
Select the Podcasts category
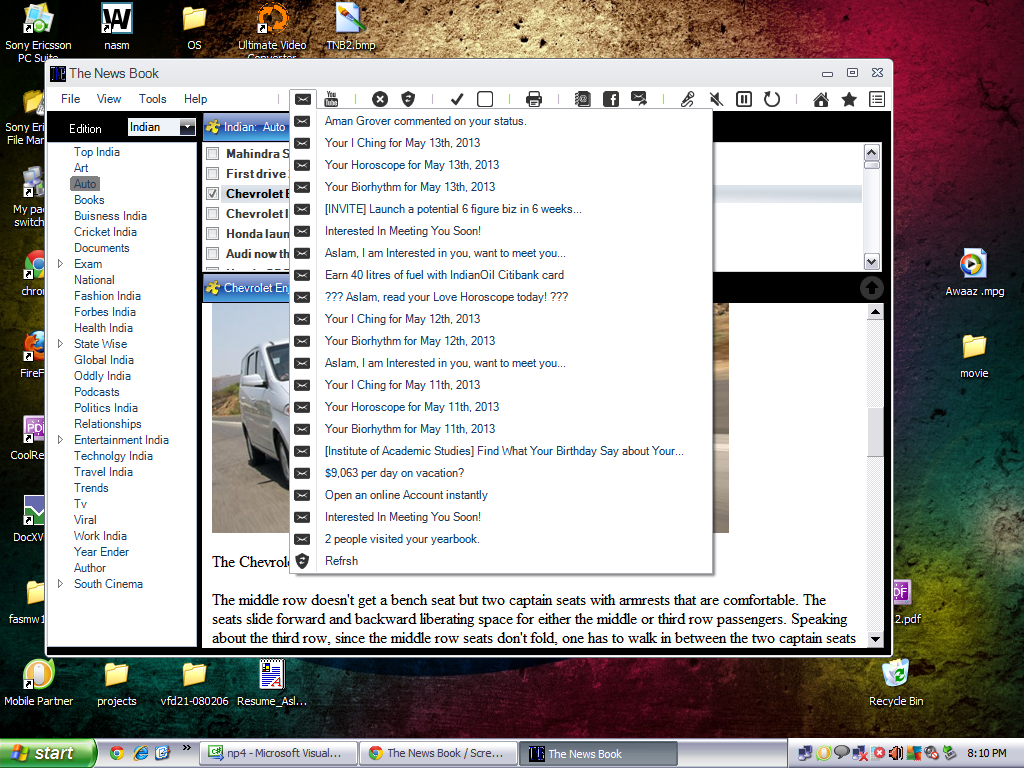97,392
